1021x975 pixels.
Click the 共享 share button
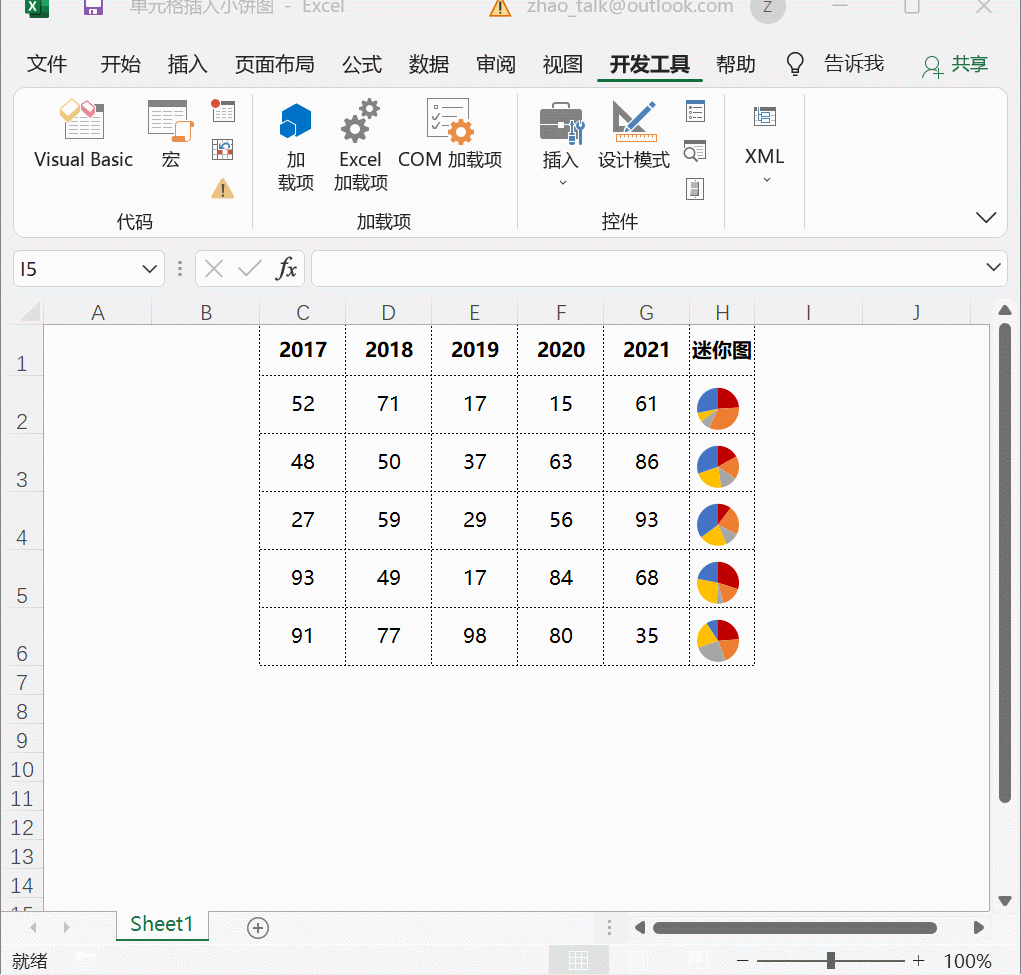click(955, 64)
